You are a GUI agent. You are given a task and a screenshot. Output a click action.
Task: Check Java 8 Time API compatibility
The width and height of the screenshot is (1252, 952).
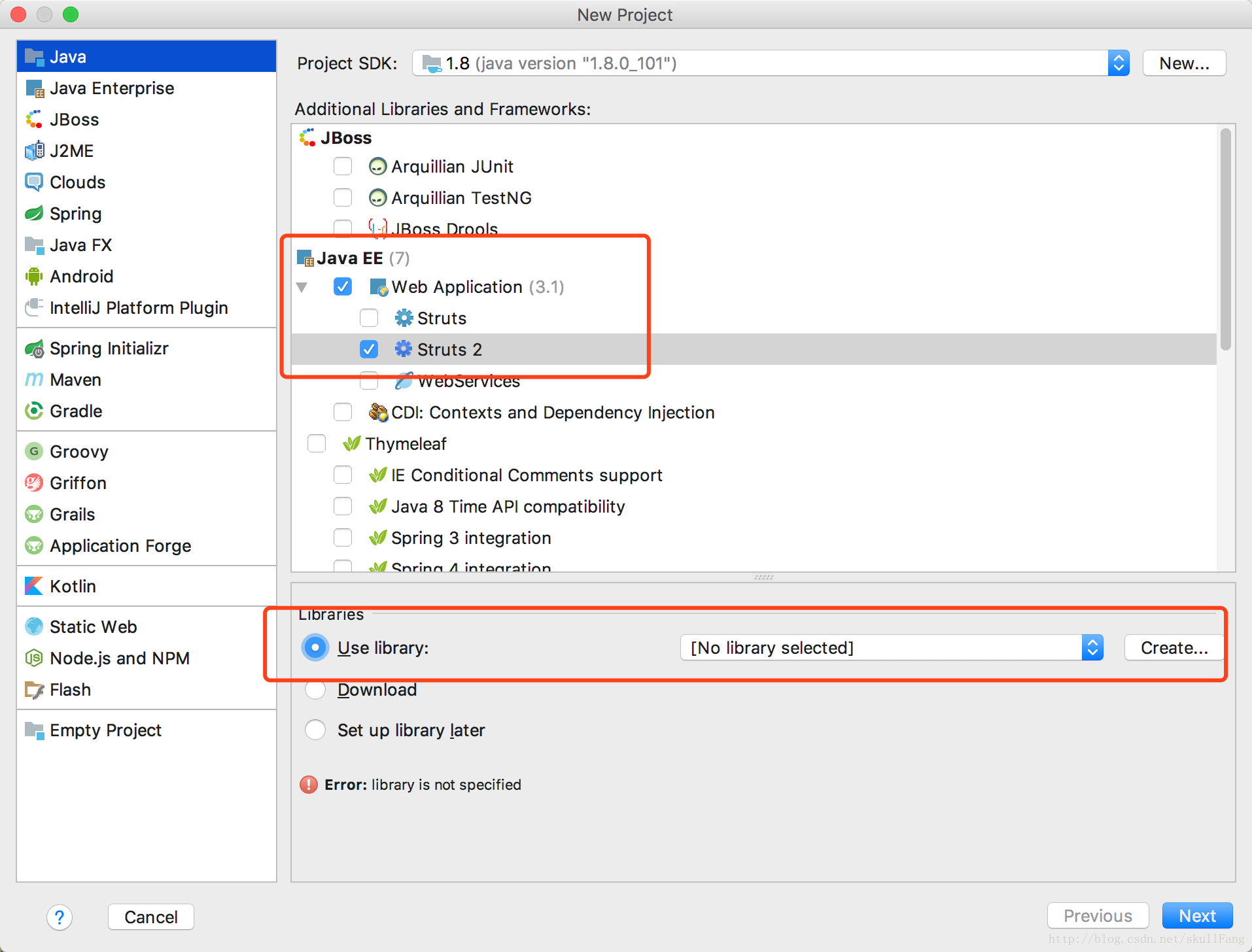343,506
